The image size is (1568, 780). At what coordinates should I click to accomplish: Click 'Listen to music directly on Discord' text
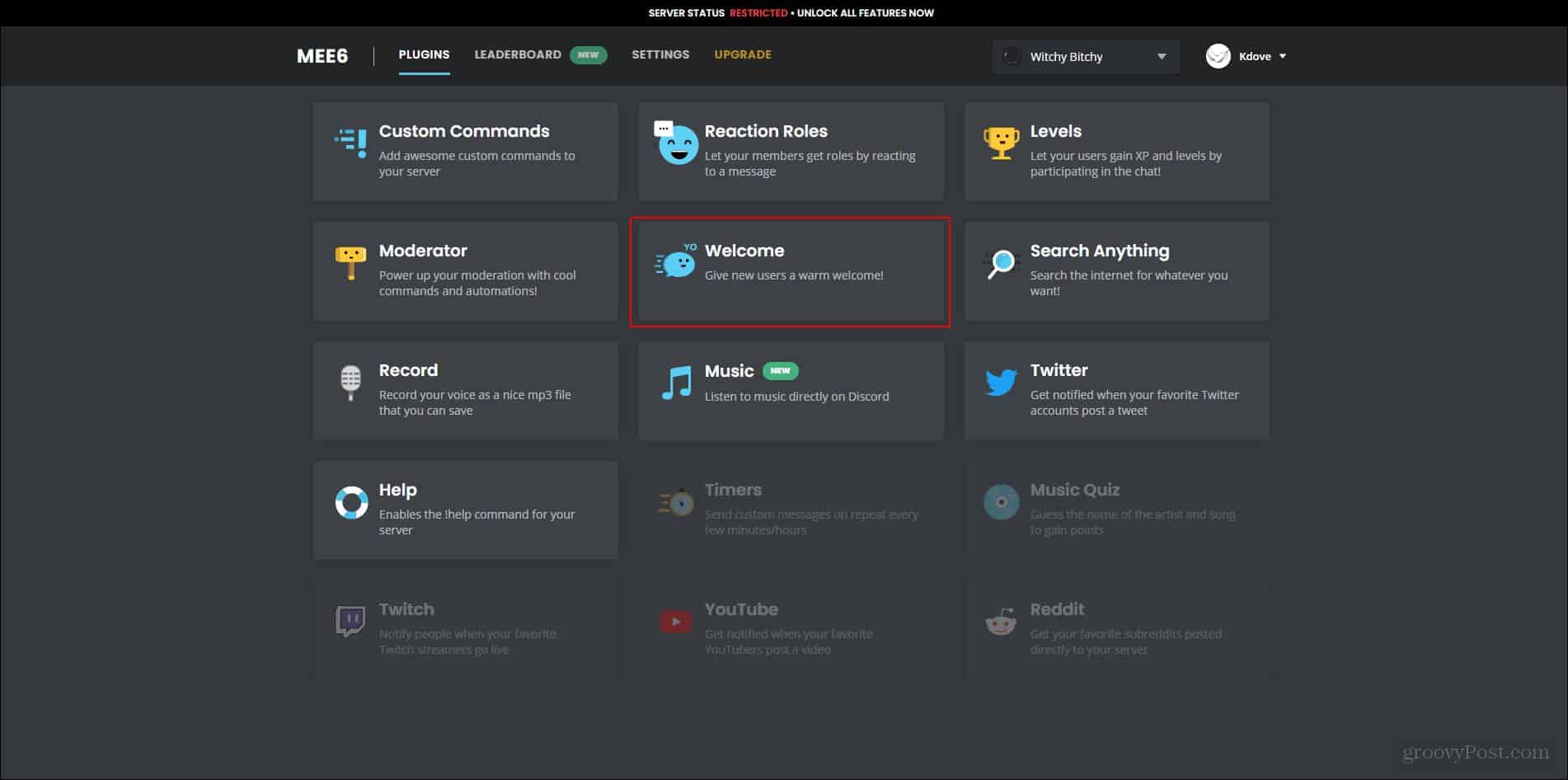(x=797, y=397)
